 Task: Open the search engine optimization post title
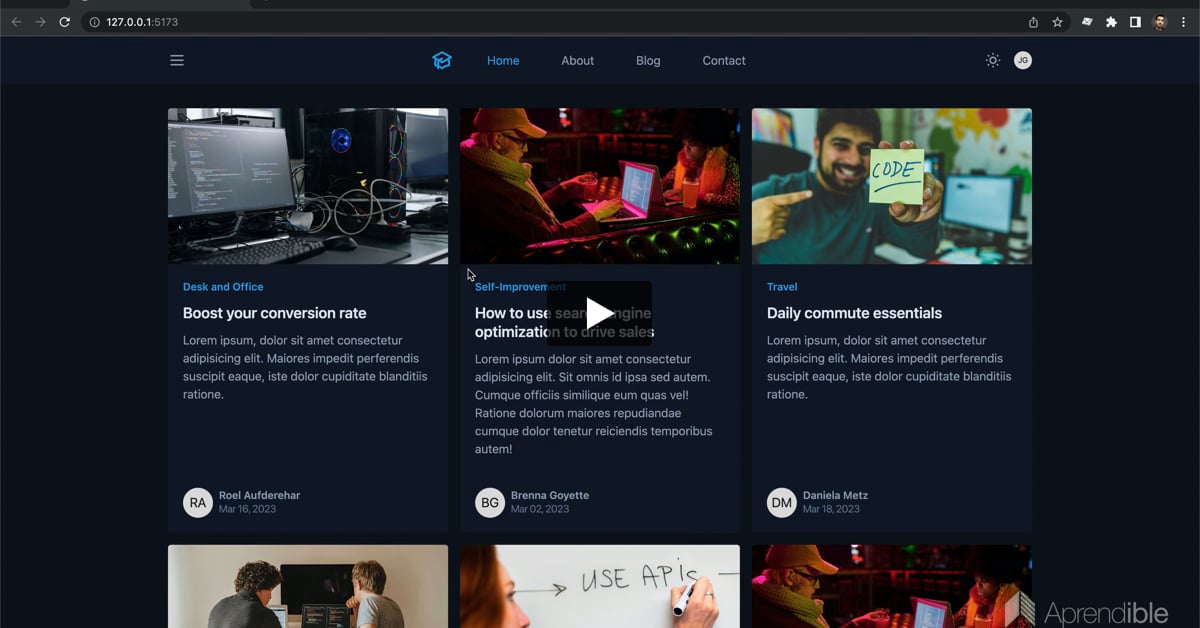tap(564, 323)
